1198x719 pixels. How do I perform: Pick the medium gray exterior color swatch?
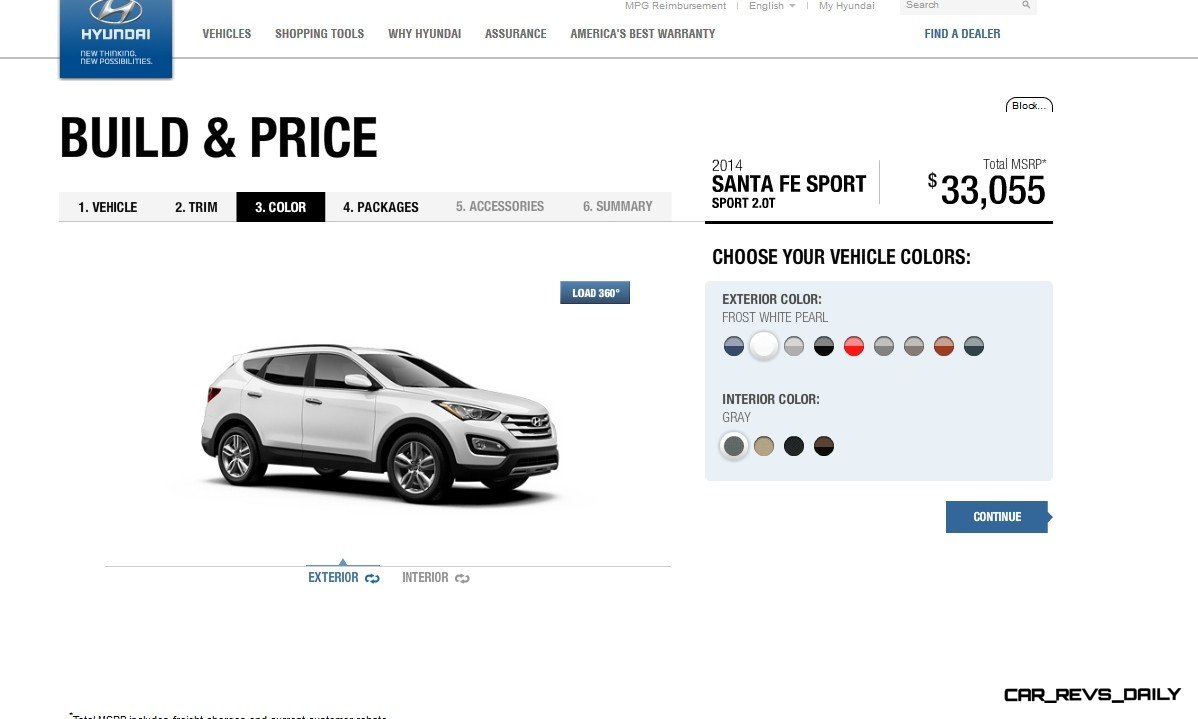(x=884, y=346)
